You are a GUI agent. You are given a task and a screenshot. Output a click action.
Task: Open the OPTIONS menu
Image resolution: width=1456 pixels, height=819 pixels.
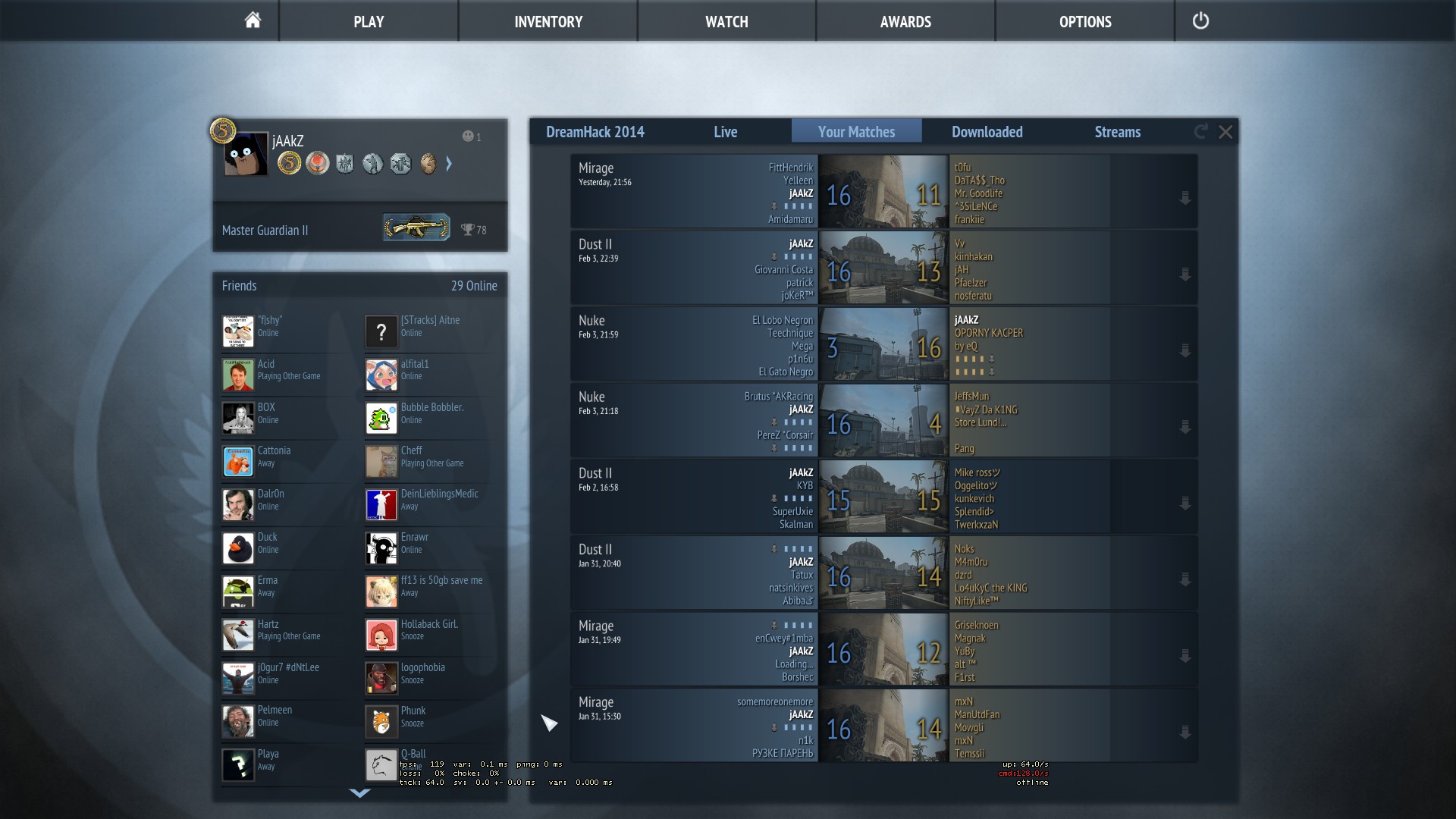point(1085,21)
